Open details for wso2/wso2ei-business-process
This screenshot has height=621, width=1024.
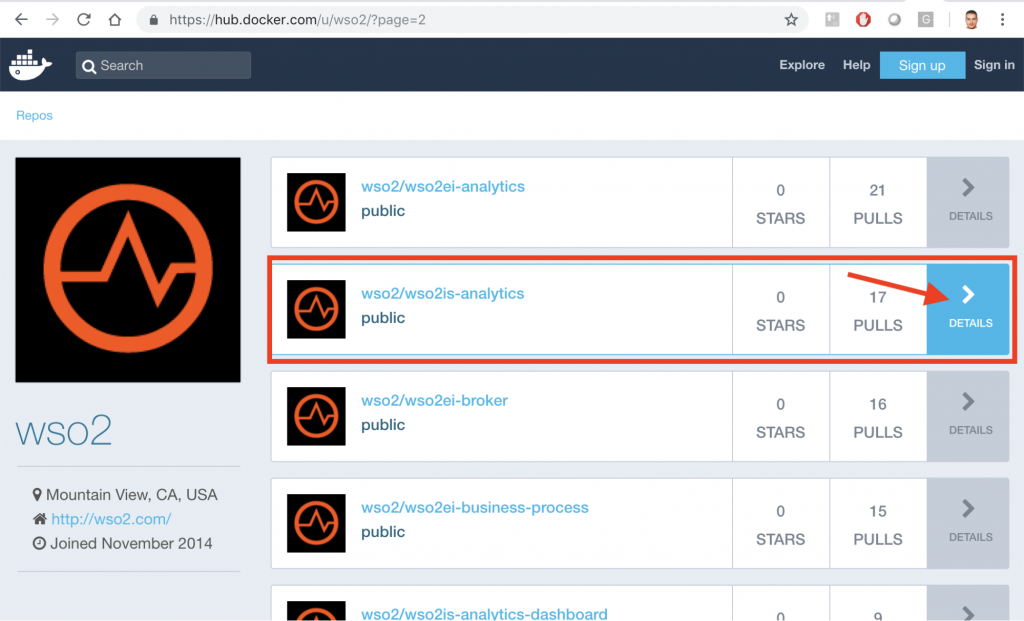pyautogui.click(x=968, y=522)
